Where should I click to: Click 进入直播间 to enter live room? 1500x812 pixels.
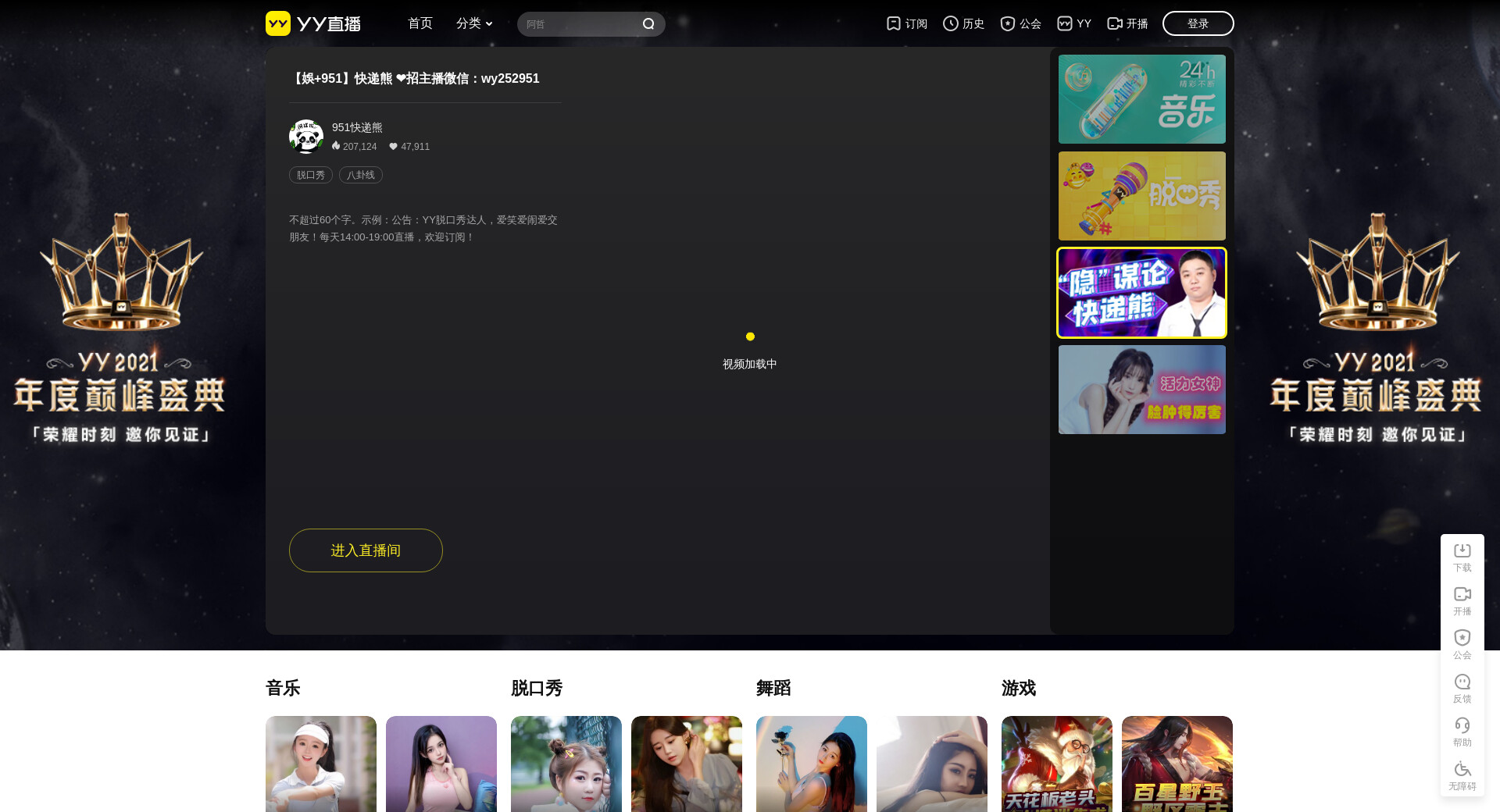click(x=366, y=550)
